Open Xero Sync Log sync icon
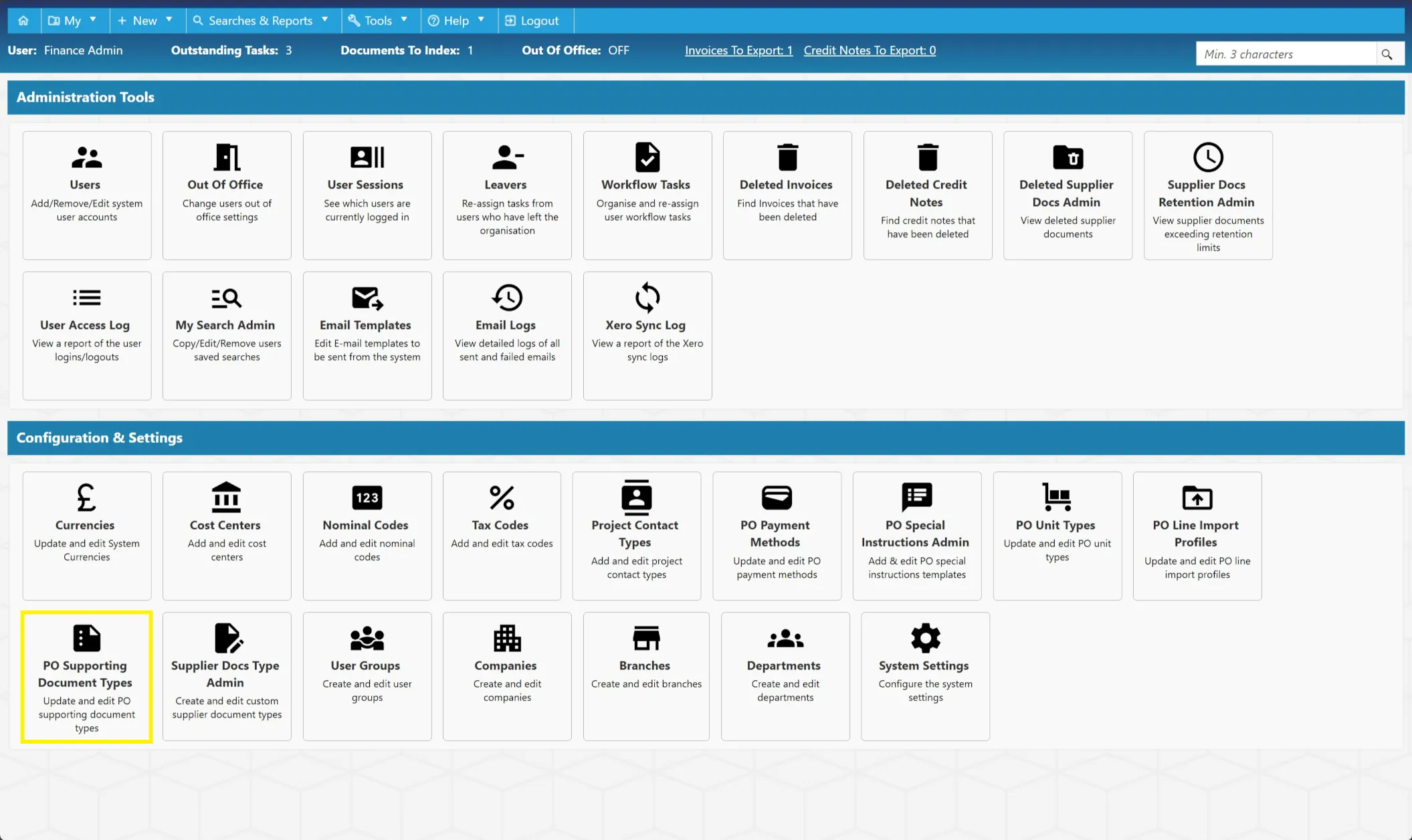The image size is (1412, 840). pyautogui.click(x=647, y=298)
